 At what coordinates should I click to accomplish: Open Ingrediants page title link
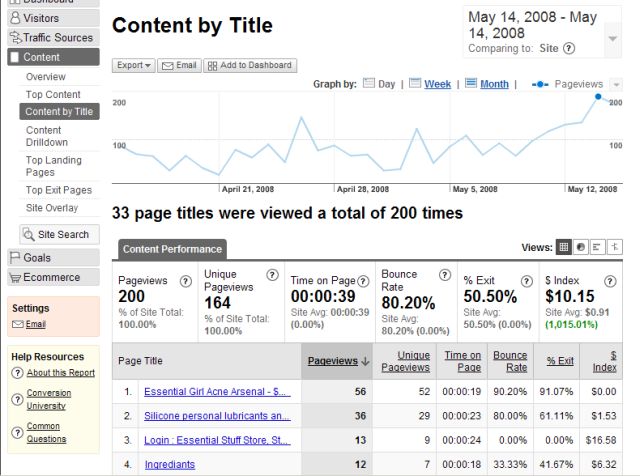pyautogui.click(x=170, y=465)
